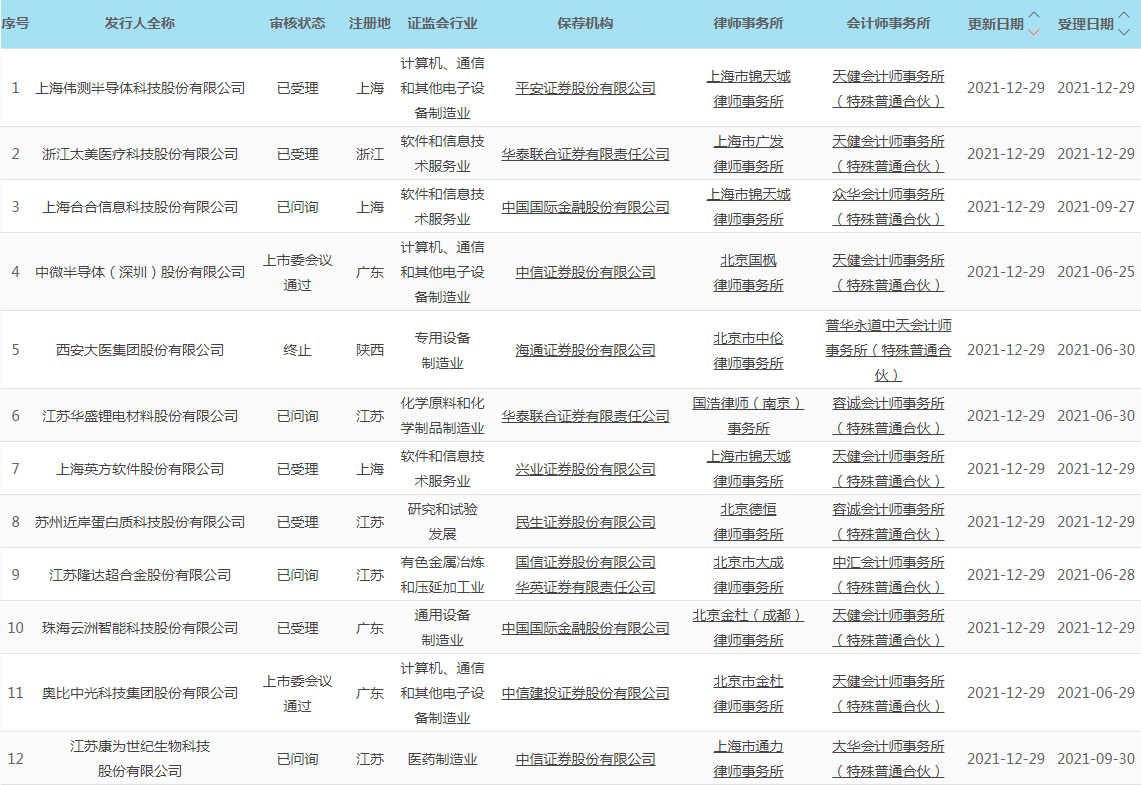The height and width of the screenshot is (785, 1141).
Task: Open 民生证券股份有限公司 sponsor link
Action: pos(585,522)
